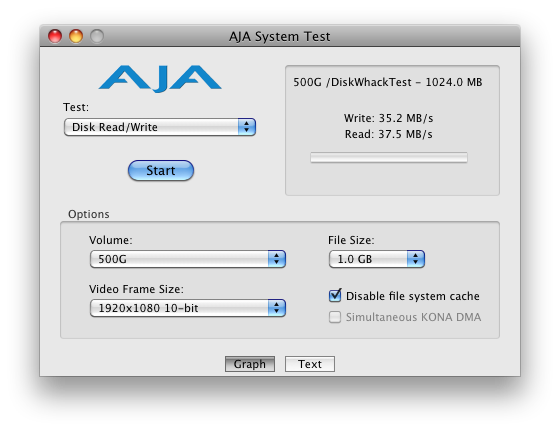The width and height of the screenshot is (560, 431).
Task: Open the File Size dropdown set to 1.0 GB
Action: click(376, 259)
